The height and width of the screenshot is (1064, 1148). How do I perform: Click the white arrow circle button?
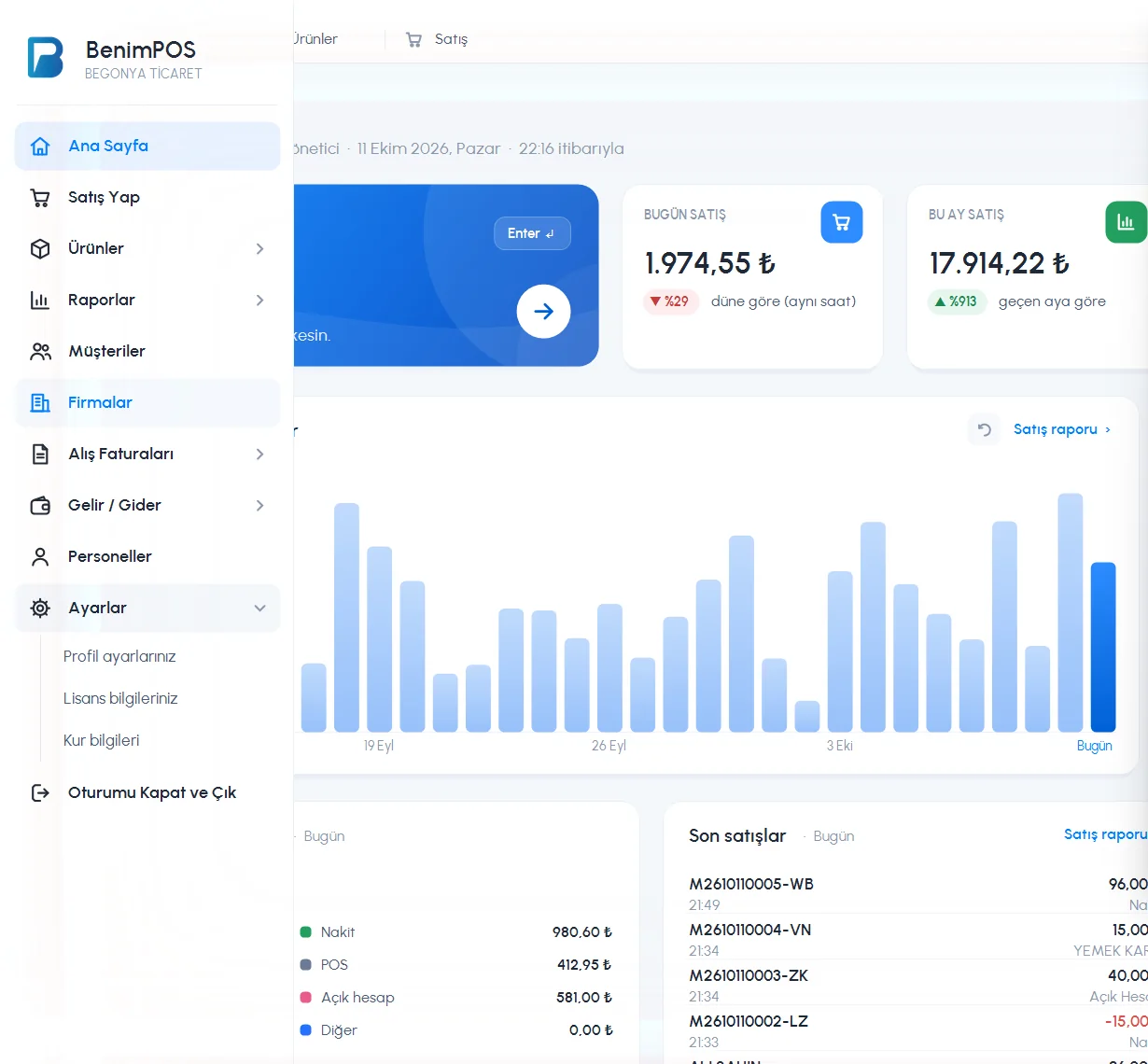[x=543, y=312]
